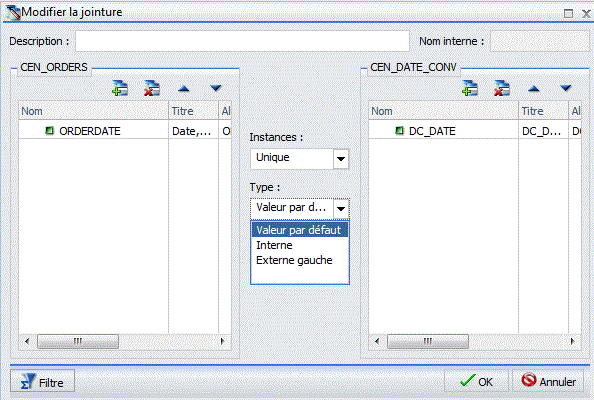Image resolution: width=594 pixels, height=400 pixels.
Task: Move field up in CEN_DATE_CONV panel
Action: coord(534,89)
